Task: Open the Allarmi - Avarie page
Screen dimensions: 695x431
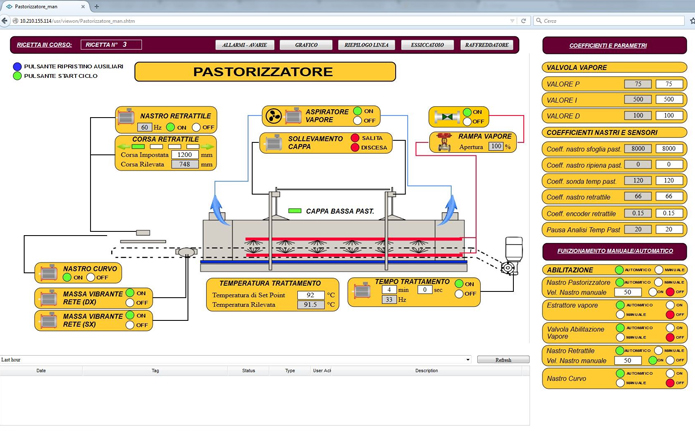Action: (244, 45)
